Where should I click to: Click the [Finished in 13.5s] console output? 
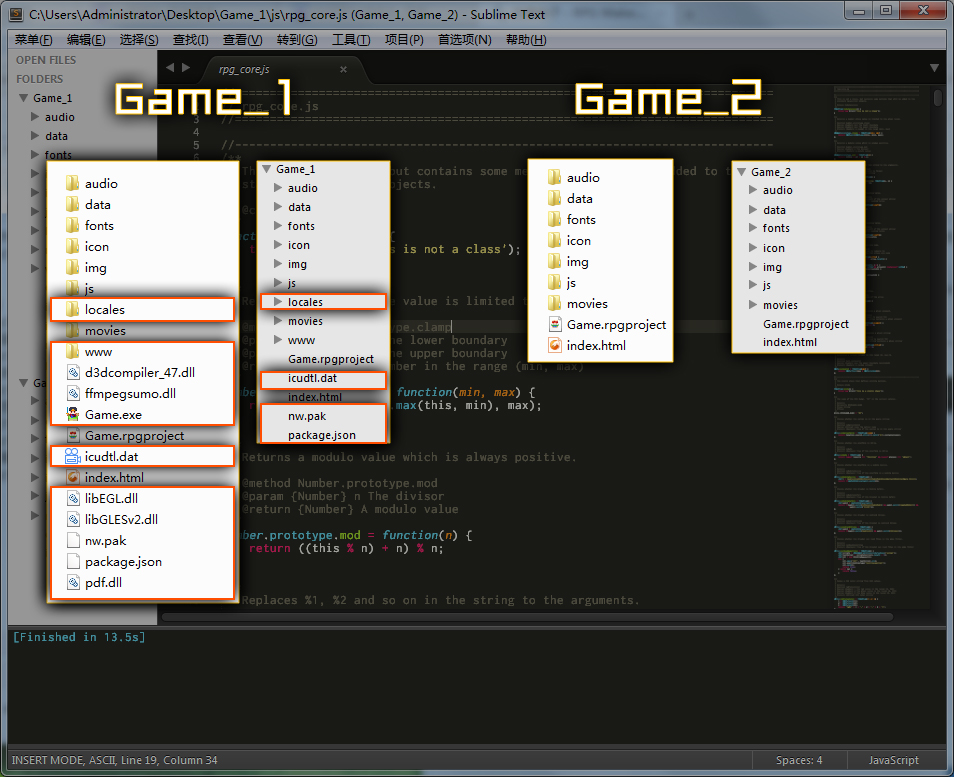(79, 637)
